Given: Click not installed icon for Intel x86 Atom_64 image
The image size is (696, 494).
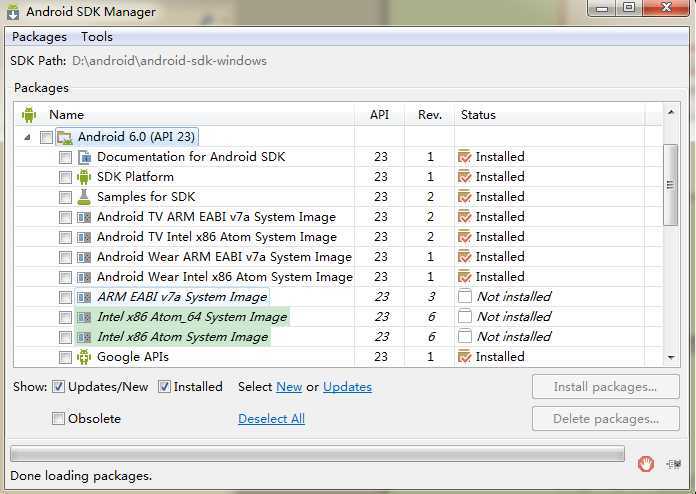Looking at the screenshot, I should (465, 316).
